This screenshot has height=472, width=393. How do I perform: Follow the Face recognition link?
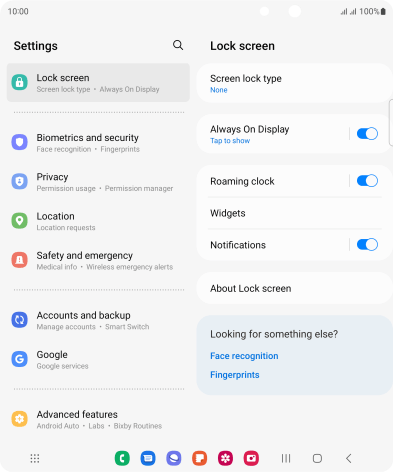tap(244, 356)
